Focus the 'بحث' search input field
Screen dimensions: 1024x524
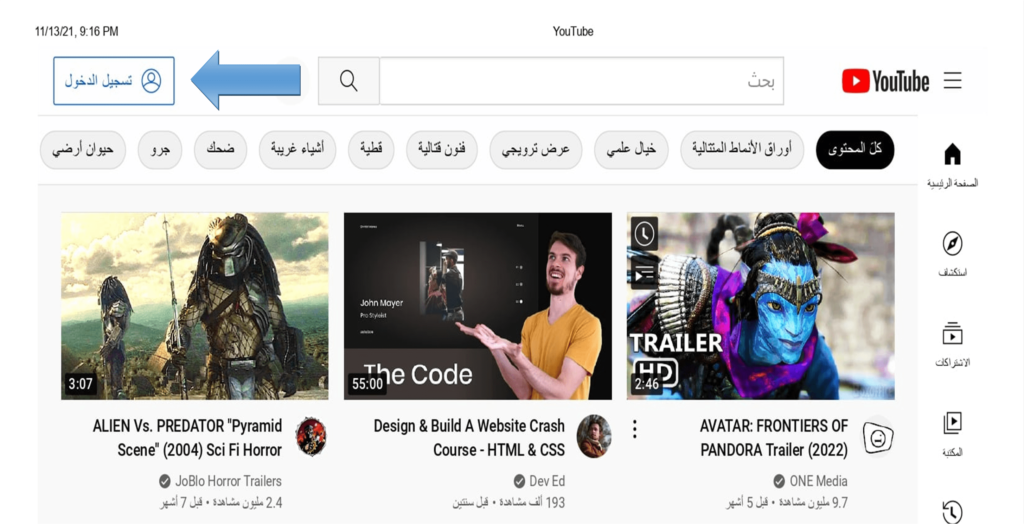[581, 81]
